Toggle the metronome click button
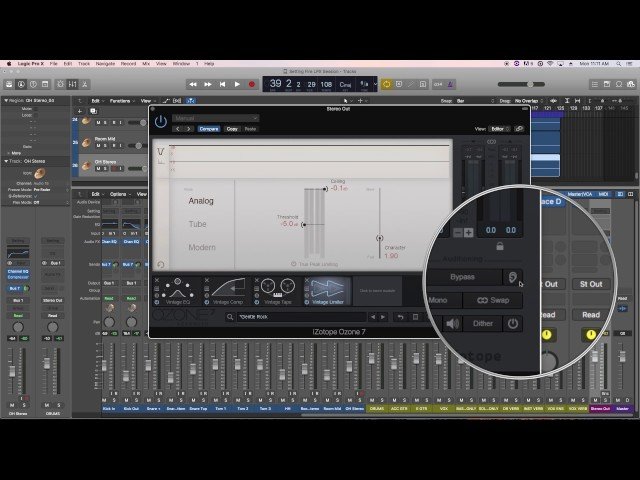 [450, 84]
